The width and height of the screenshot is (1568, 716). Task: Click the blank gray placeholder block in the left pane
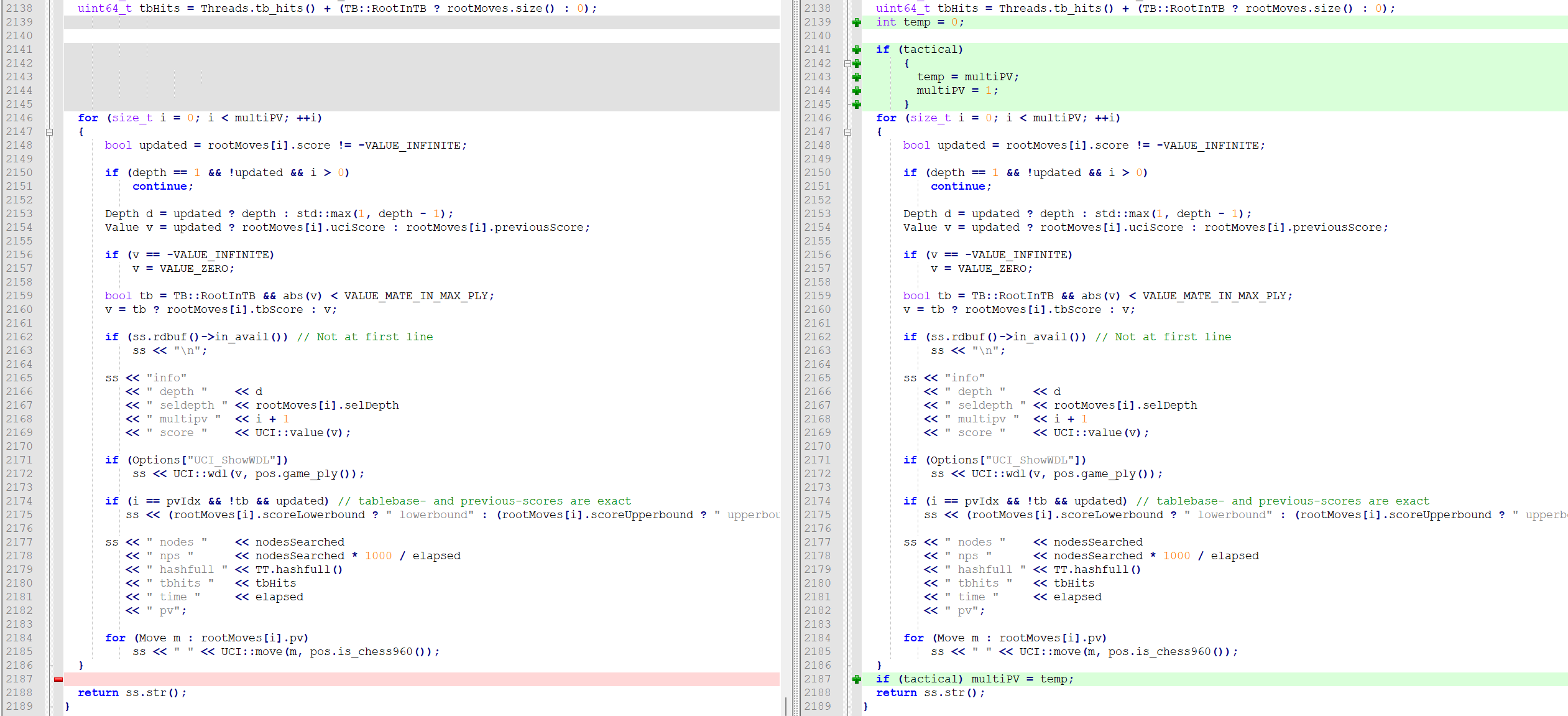point(422,77)
